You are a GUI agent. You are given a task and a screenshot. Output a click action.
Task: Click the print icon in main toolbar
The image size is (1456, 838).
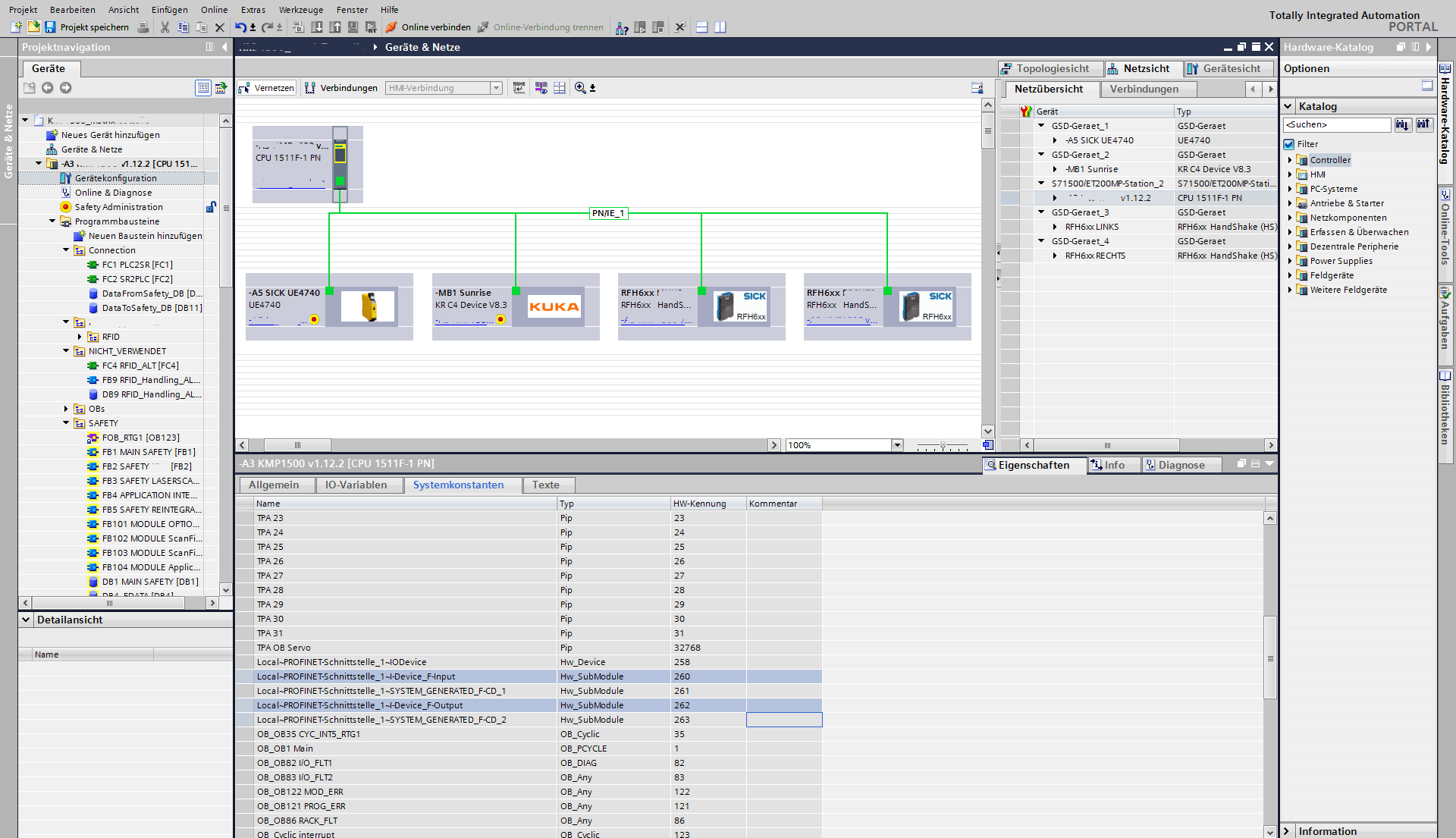pos(143,27)
